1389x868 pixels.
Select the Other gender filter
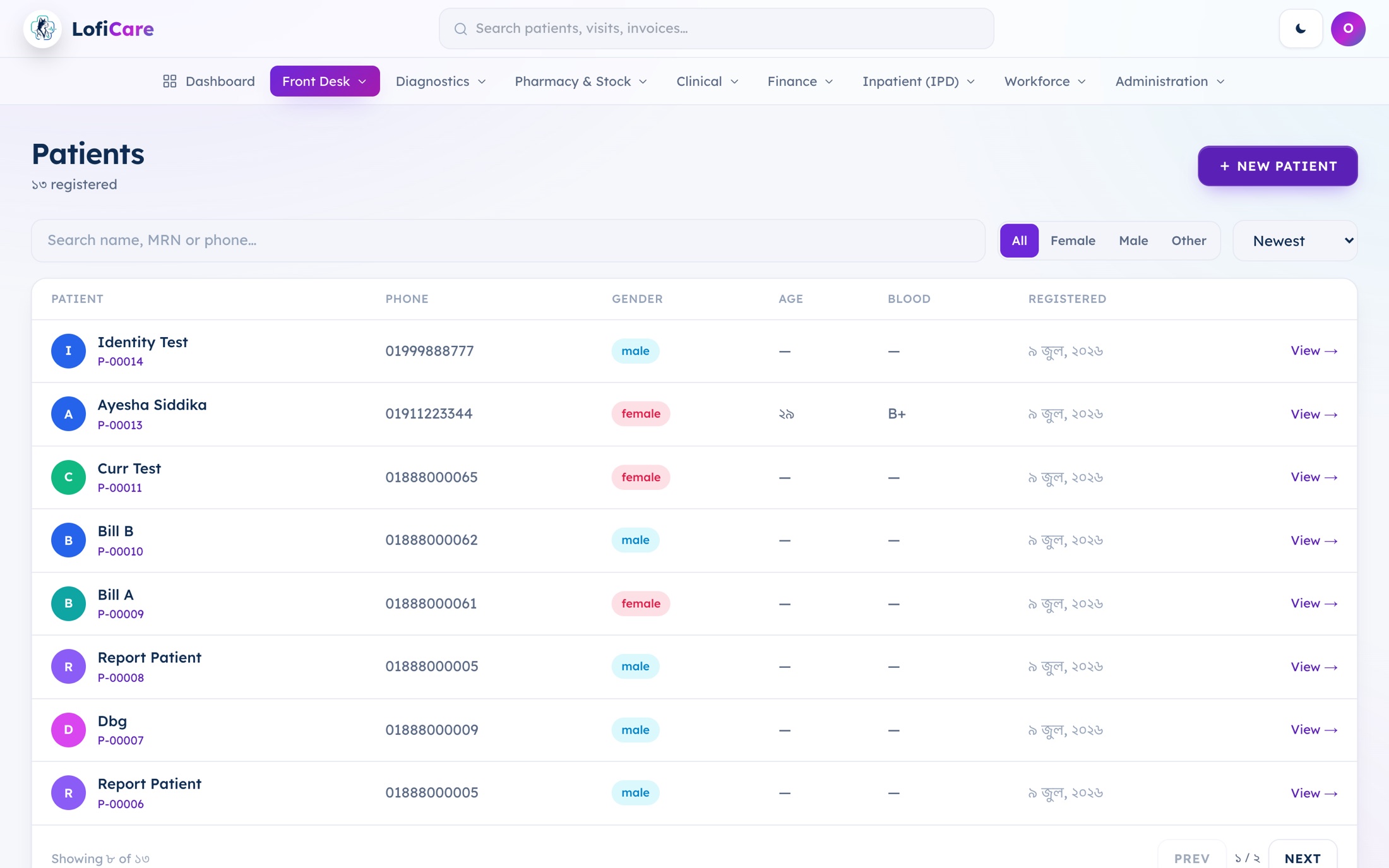click(1188, 241)
